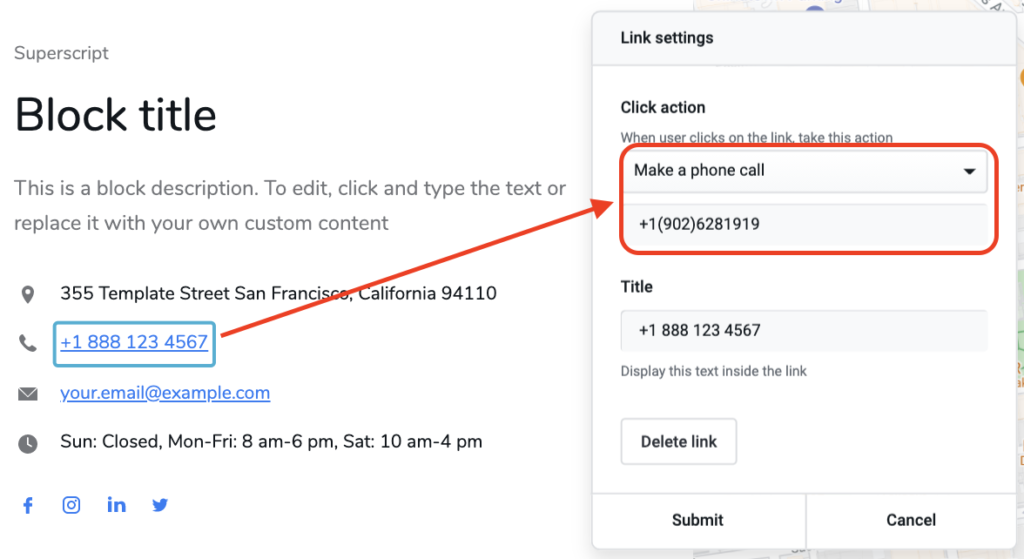Select the +1 888 123 4567 link

coord(134,343)
